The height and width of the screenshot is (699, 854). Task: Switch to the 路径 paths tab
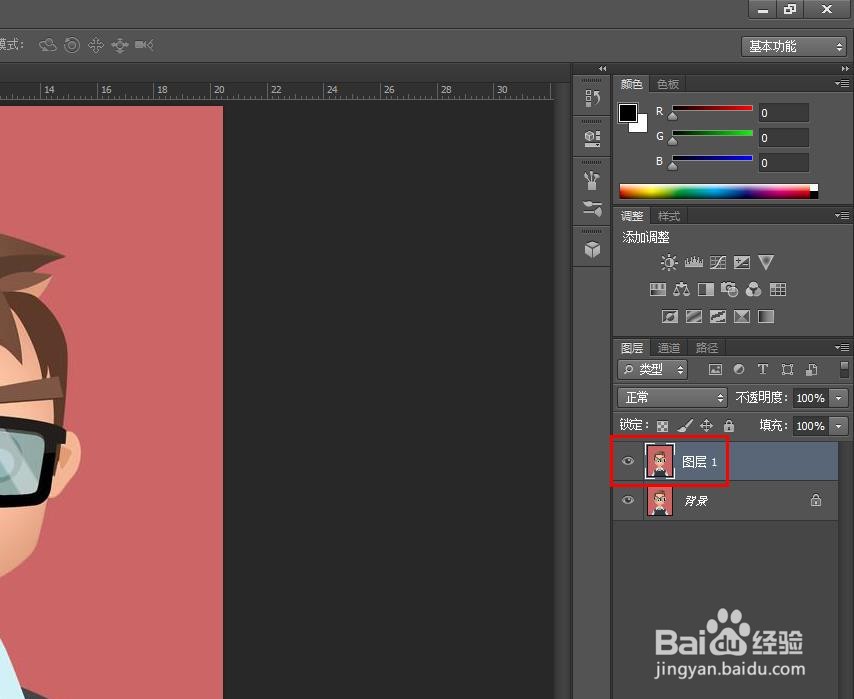tap(707, 348)
